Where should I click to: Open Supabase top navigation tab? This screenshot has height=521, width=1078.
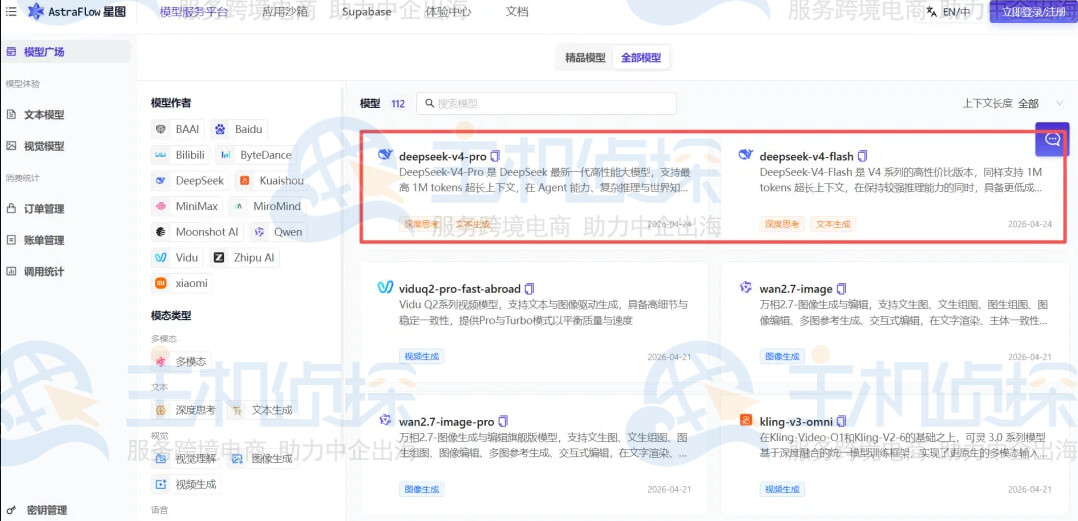click(366, 12)
